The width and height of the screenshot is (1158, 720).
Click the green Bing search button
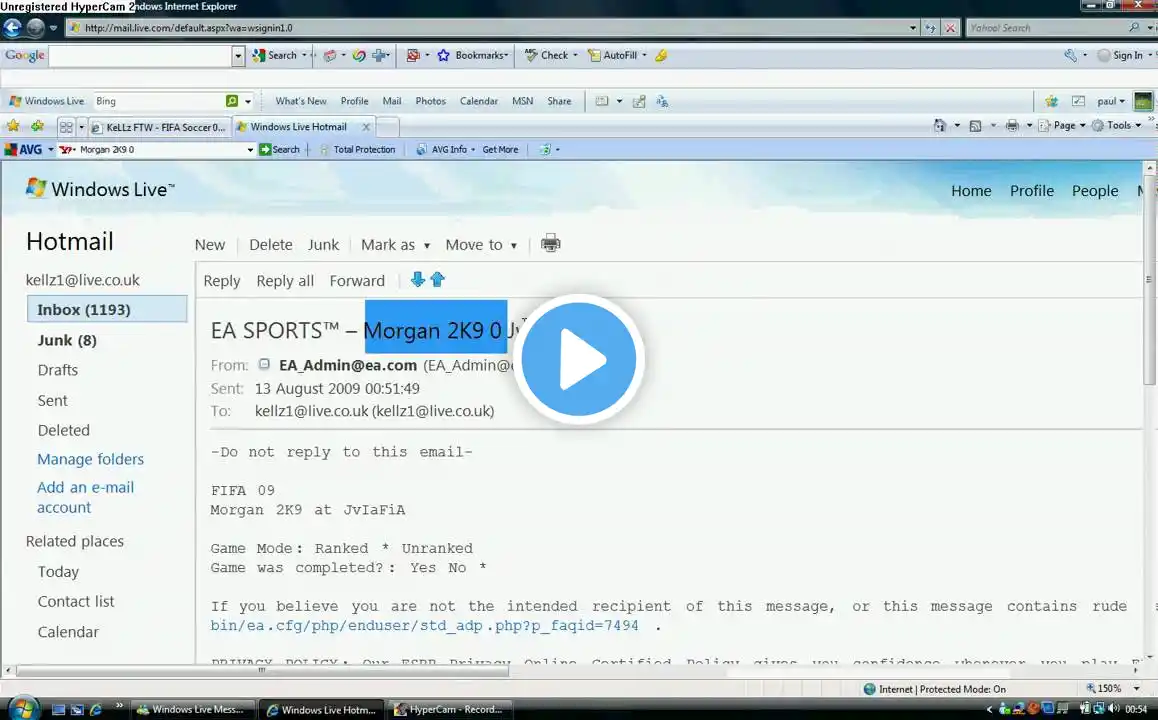(x=232, y=100)
